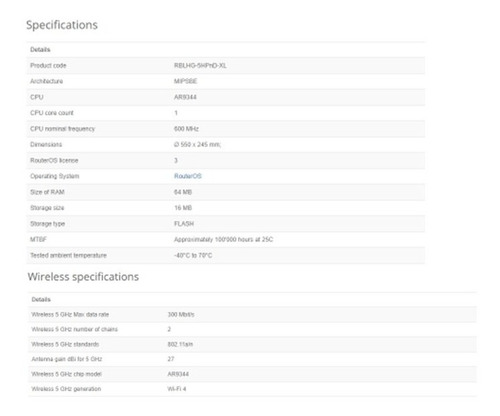Screen dimensions: 500x416
Task: Open the RouterOS operating system link
Action: point(188,176)
